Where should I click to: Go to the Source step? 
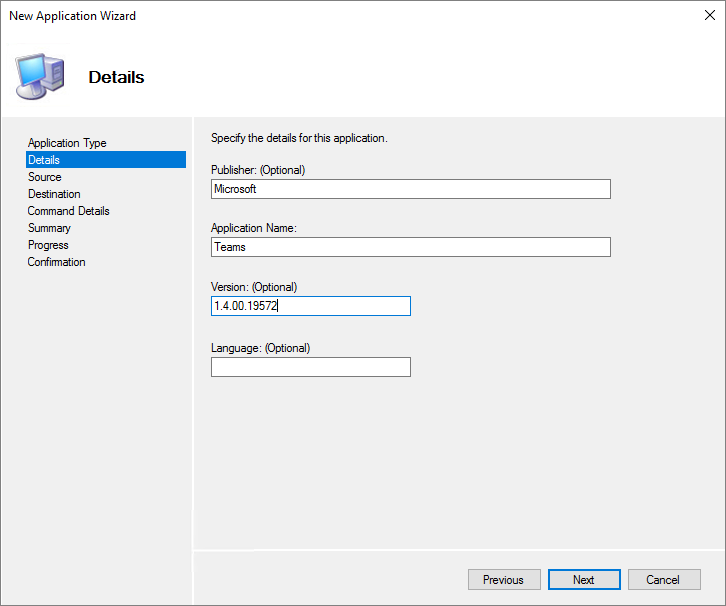45,177
